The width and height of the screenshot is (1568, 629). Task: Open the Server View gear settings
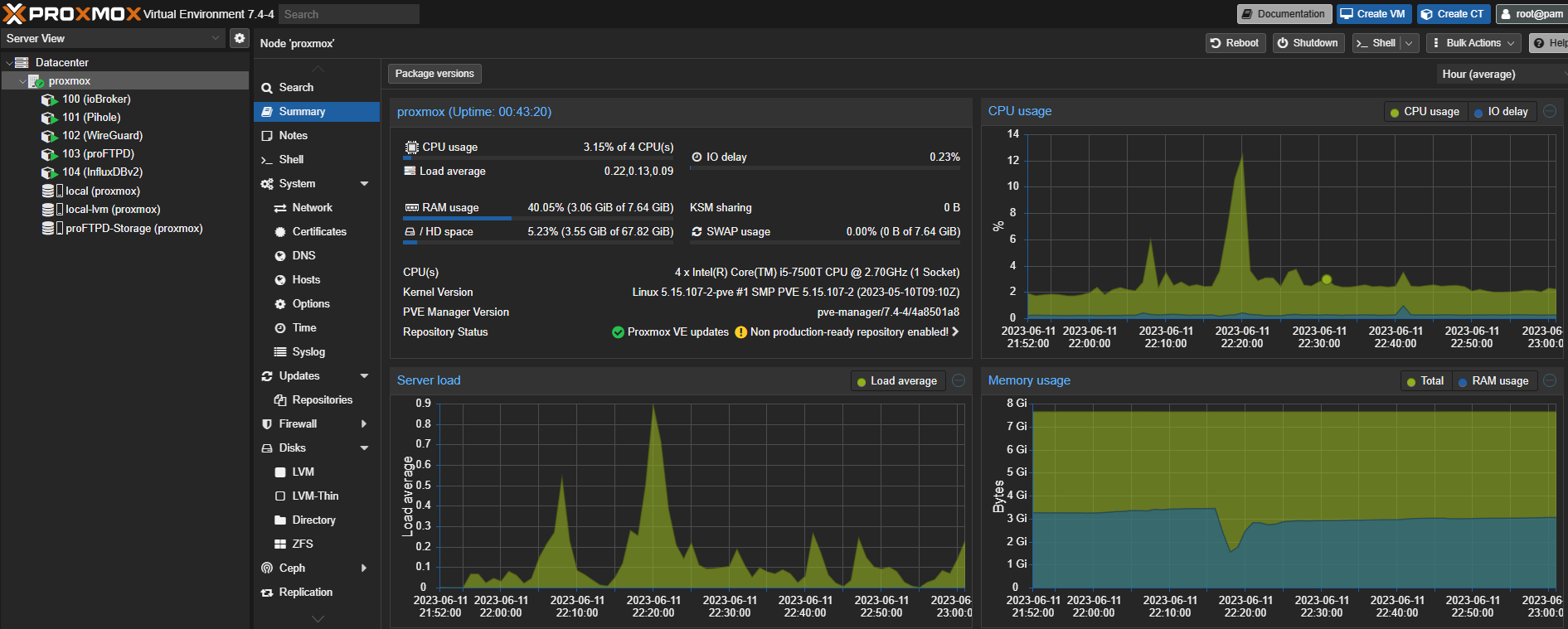240,38
